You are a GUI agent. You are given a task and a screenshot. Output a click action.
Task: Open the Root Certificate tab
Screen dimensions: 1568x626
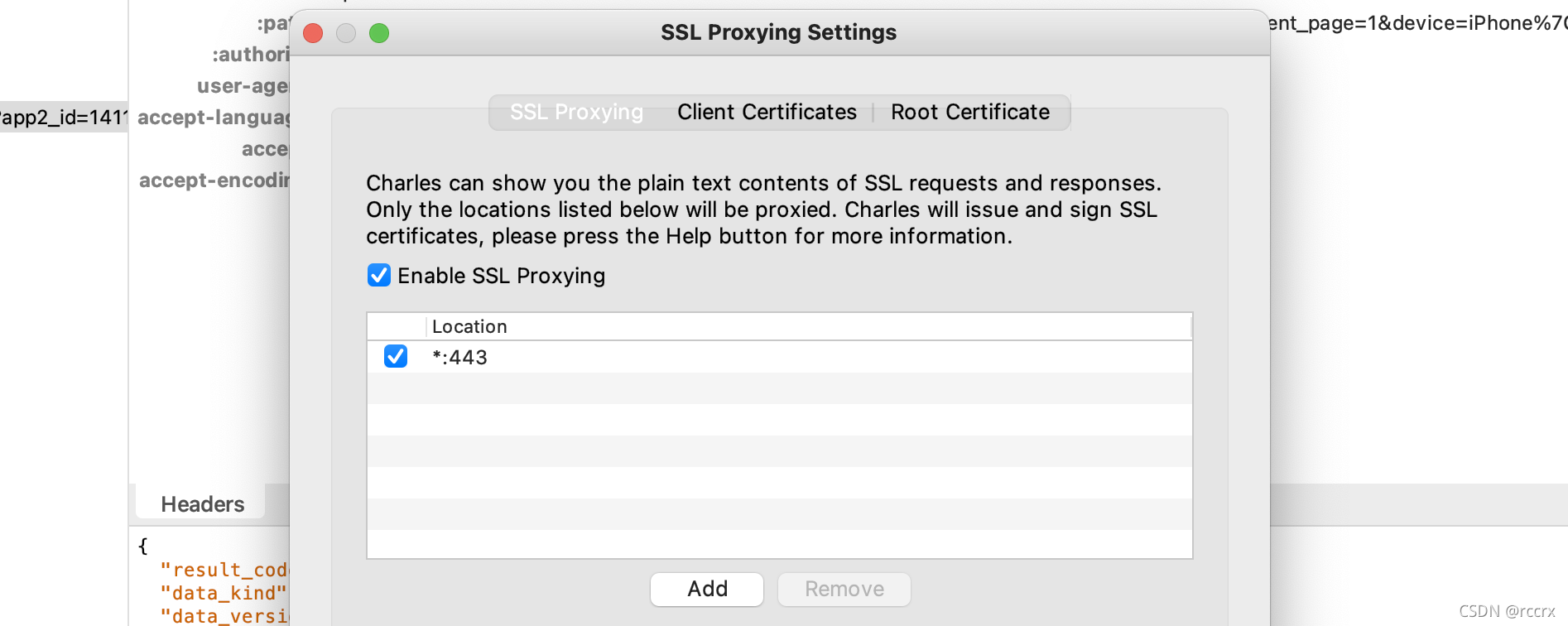[x=970, y=112]
